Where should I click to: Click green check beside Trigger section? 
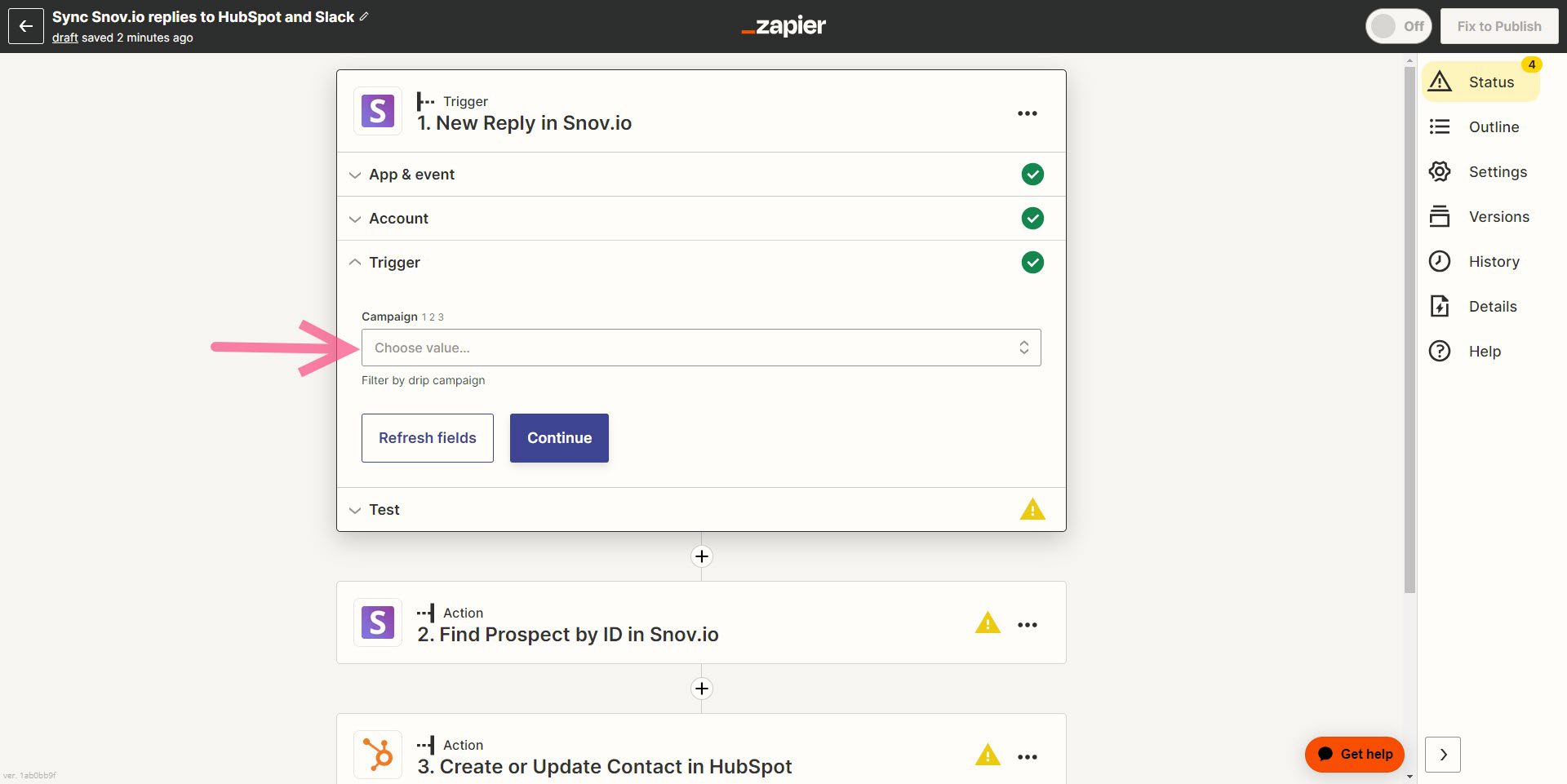(x=1032, y=263)
